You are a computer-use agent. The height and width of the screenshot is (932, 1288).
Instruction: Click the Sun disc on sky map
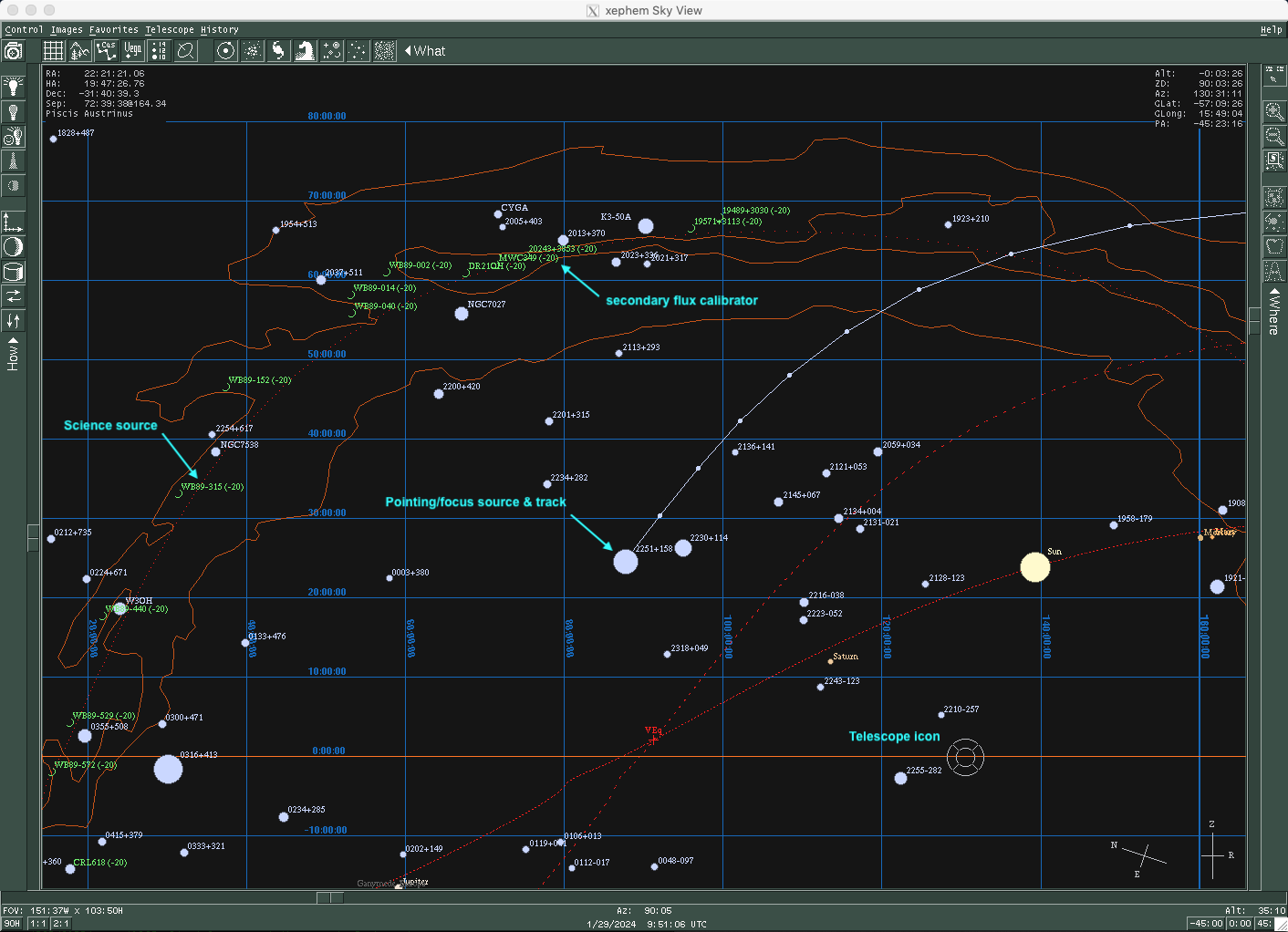1034,567
